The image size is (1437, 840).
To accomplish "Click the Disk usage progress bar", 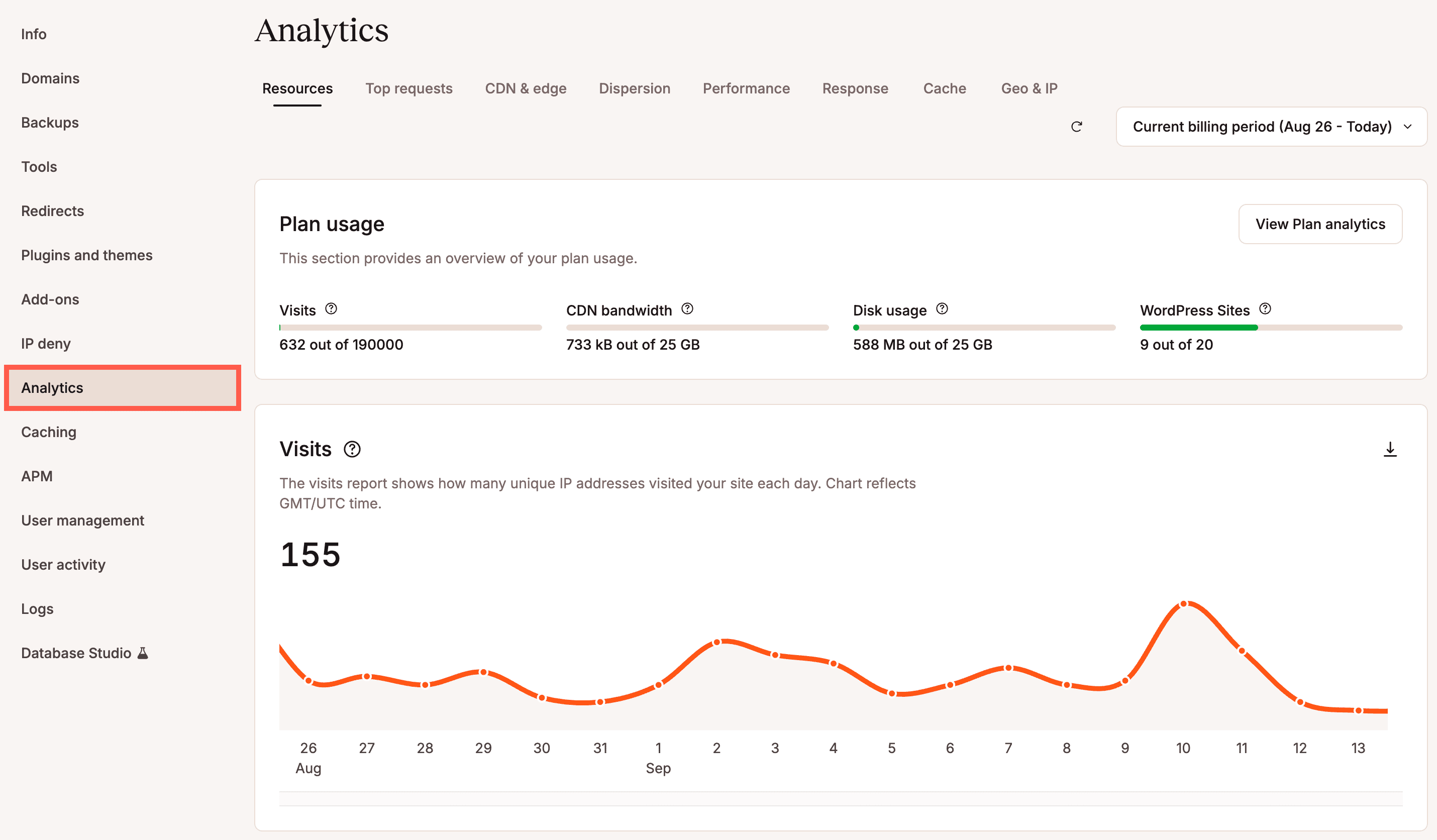I will tap(984, 328).
